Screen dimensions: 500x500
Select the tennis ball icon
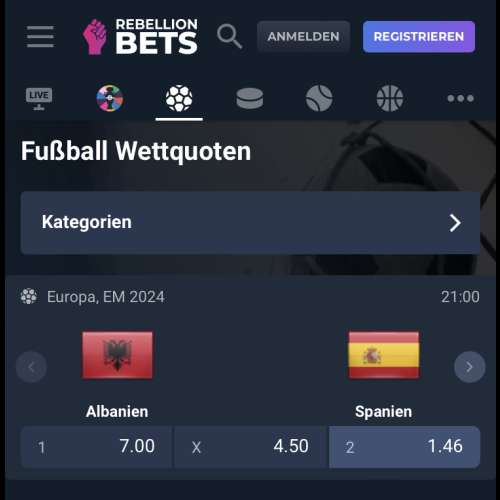pos(319,98)
